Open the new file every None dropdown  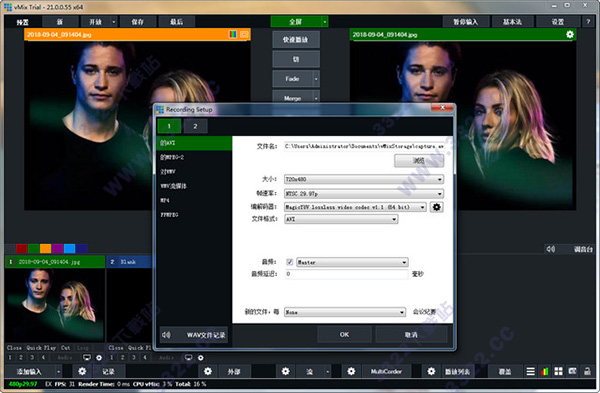tap(345, 312)
